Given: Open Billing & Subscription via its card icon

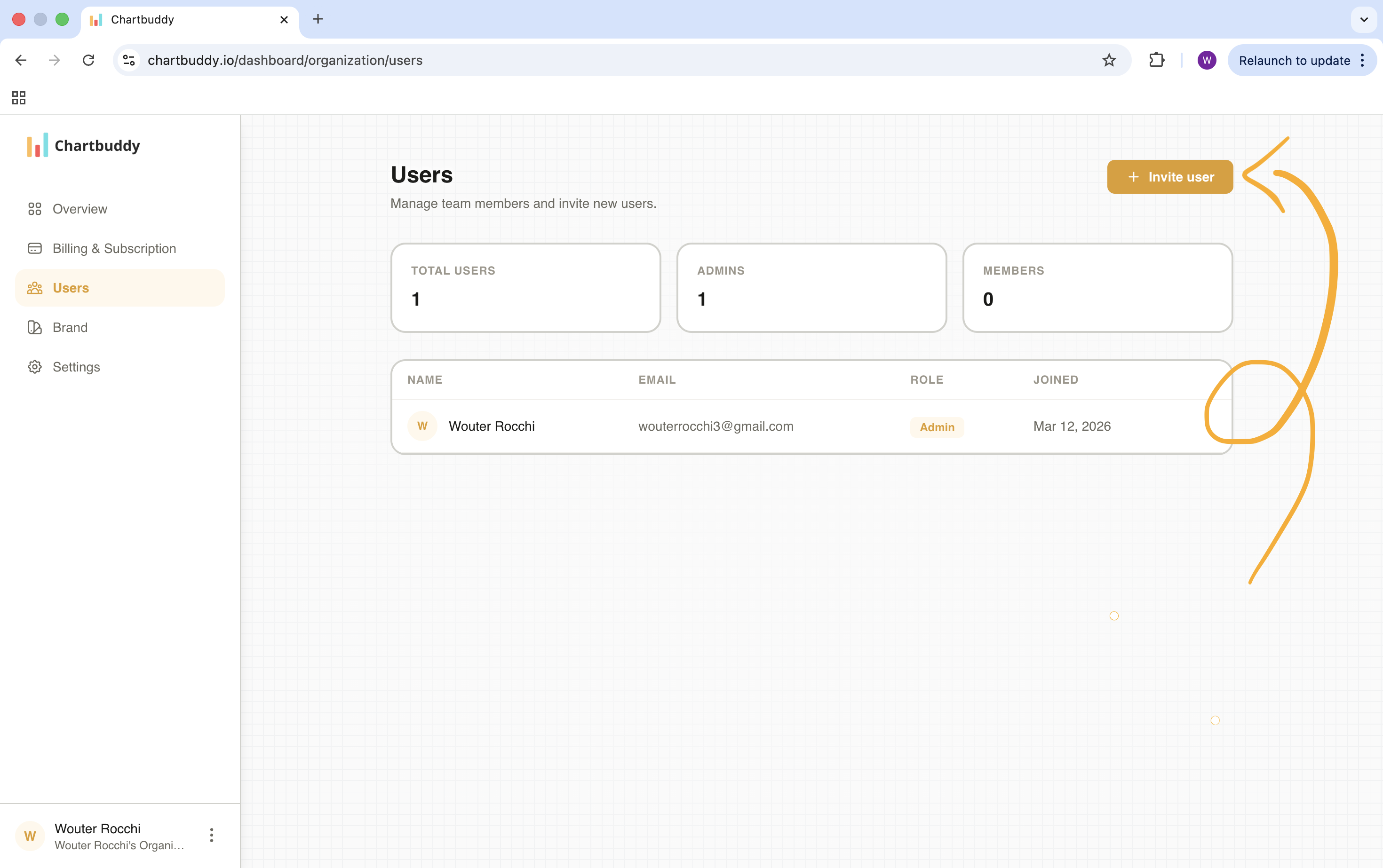Looking at the screenshot, I should [35, 248].
